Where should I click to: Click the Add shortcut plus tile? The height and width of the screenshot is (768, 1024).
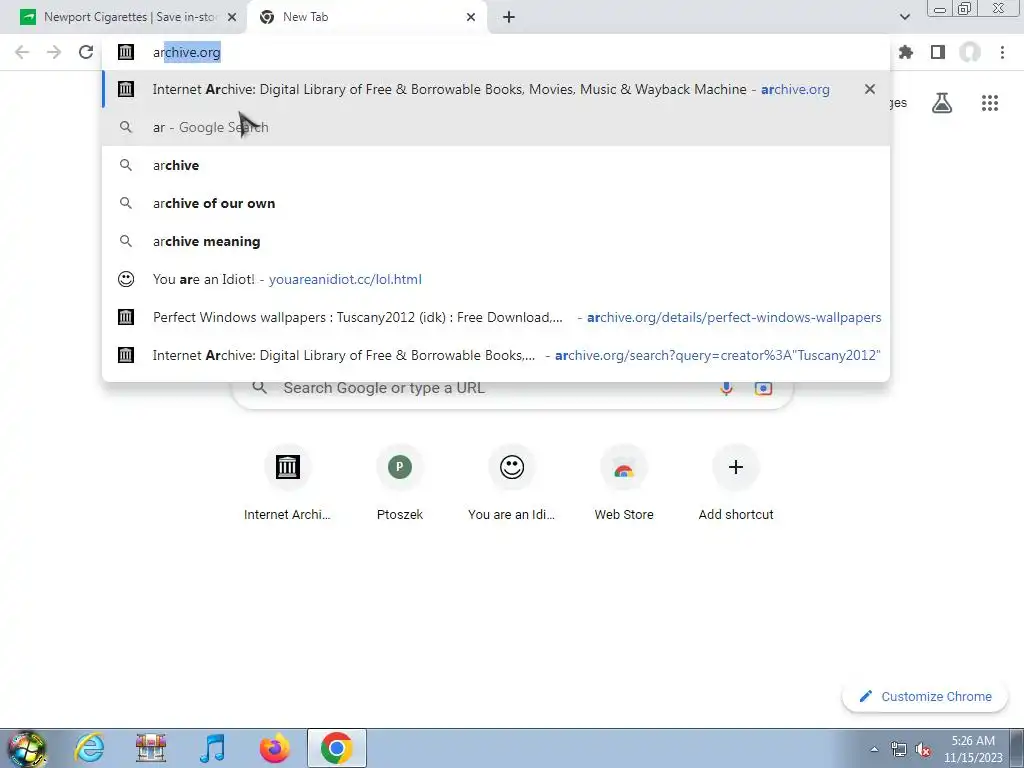click(x=736, y=483)
